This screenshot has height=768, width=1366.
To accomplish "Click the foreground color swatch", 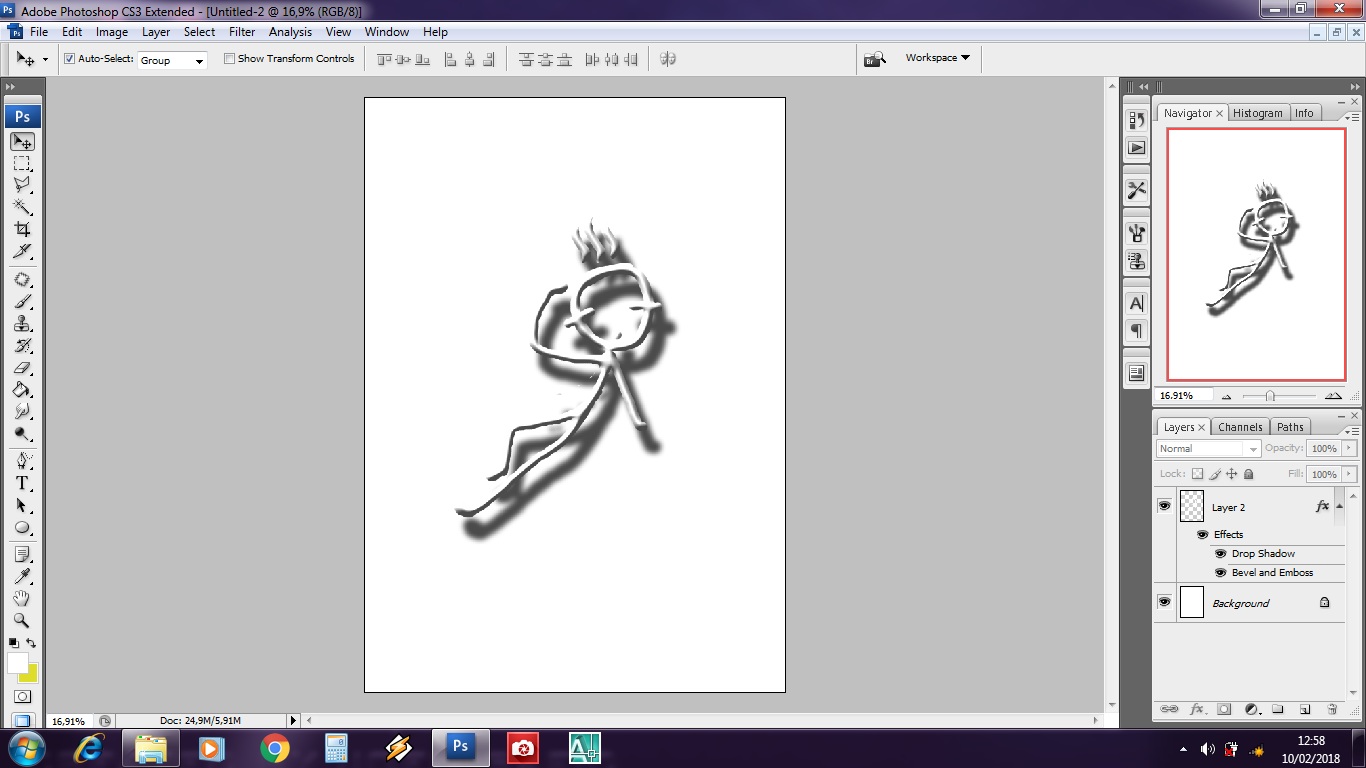I will tap(18, 663).
